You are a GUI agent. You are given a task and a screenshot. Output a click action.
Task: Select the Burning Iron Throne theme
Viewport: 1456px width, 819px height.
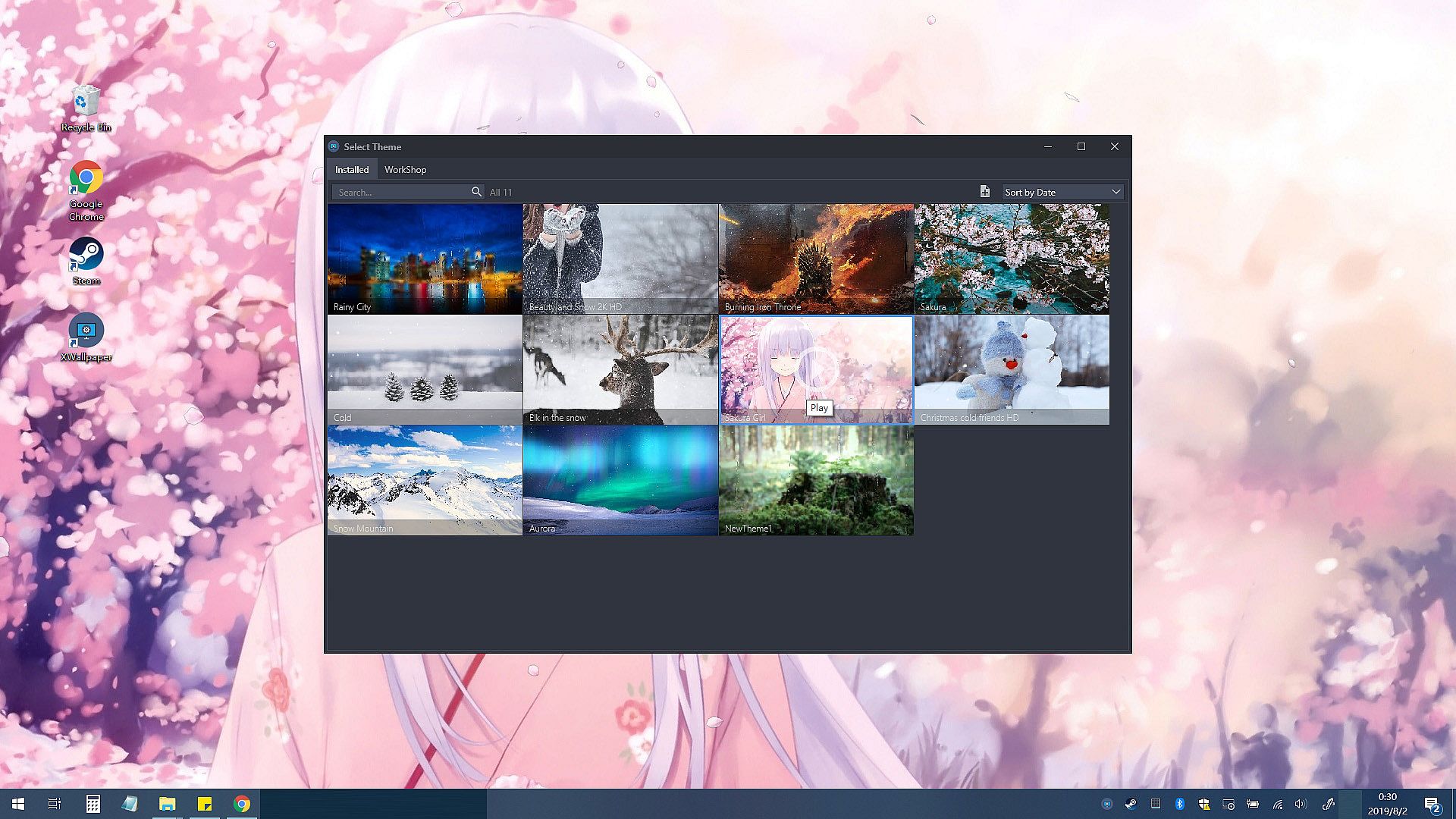816,258
